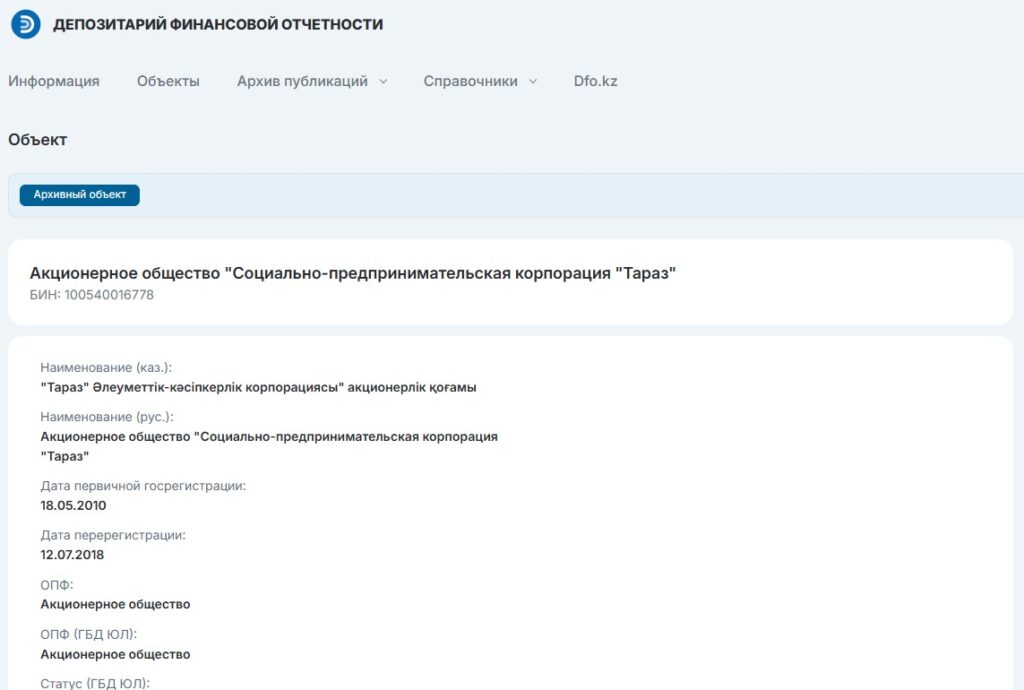Viewport: 1024px width, 690px height.
Task: Open the Архив публикаций menu
Action: (x=302, y=81)
